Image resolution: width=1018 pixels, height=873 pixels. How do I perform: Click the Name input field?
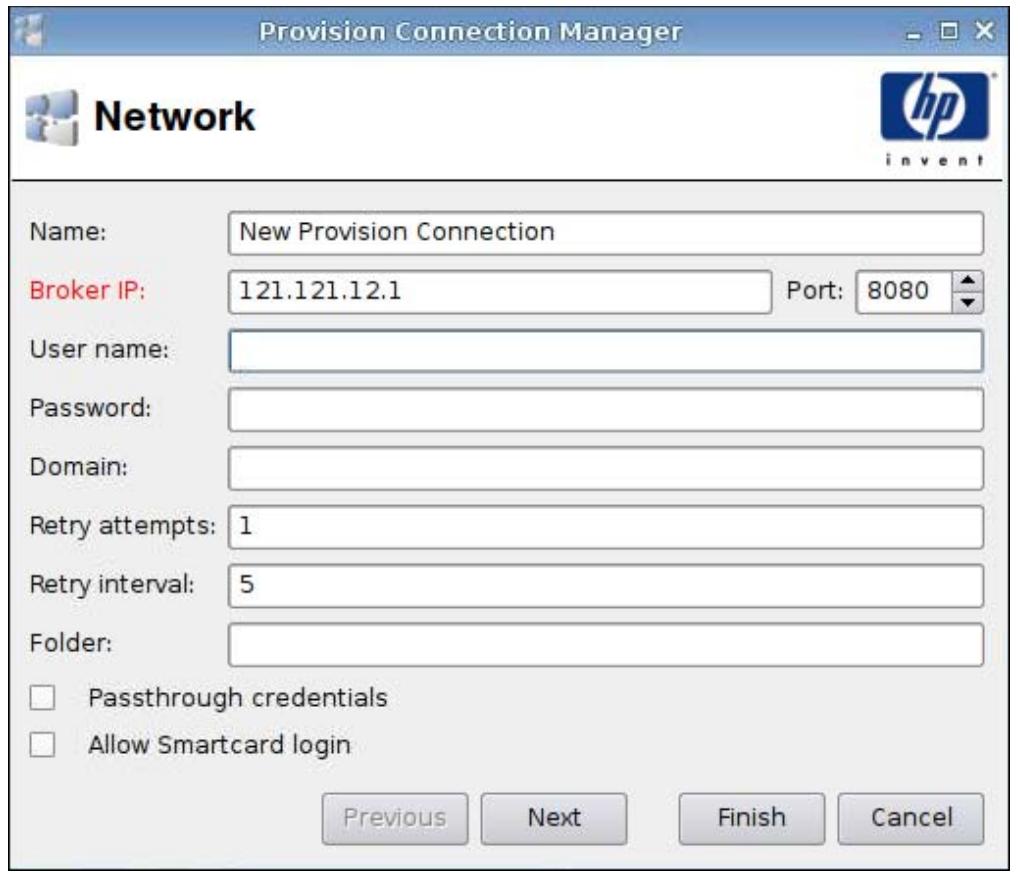click(x=606, y=233)
